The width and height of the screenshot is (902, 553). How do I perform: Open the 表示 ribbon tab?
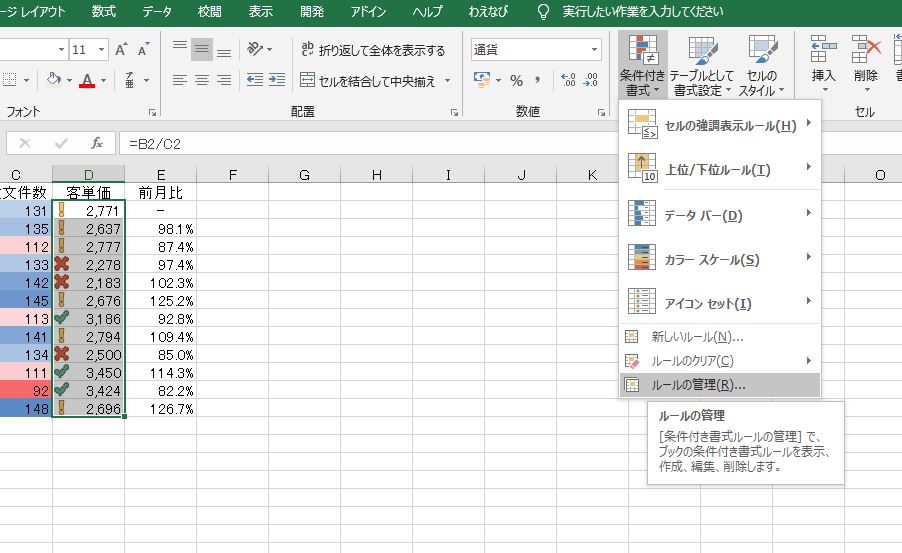(x=261, y=12)
